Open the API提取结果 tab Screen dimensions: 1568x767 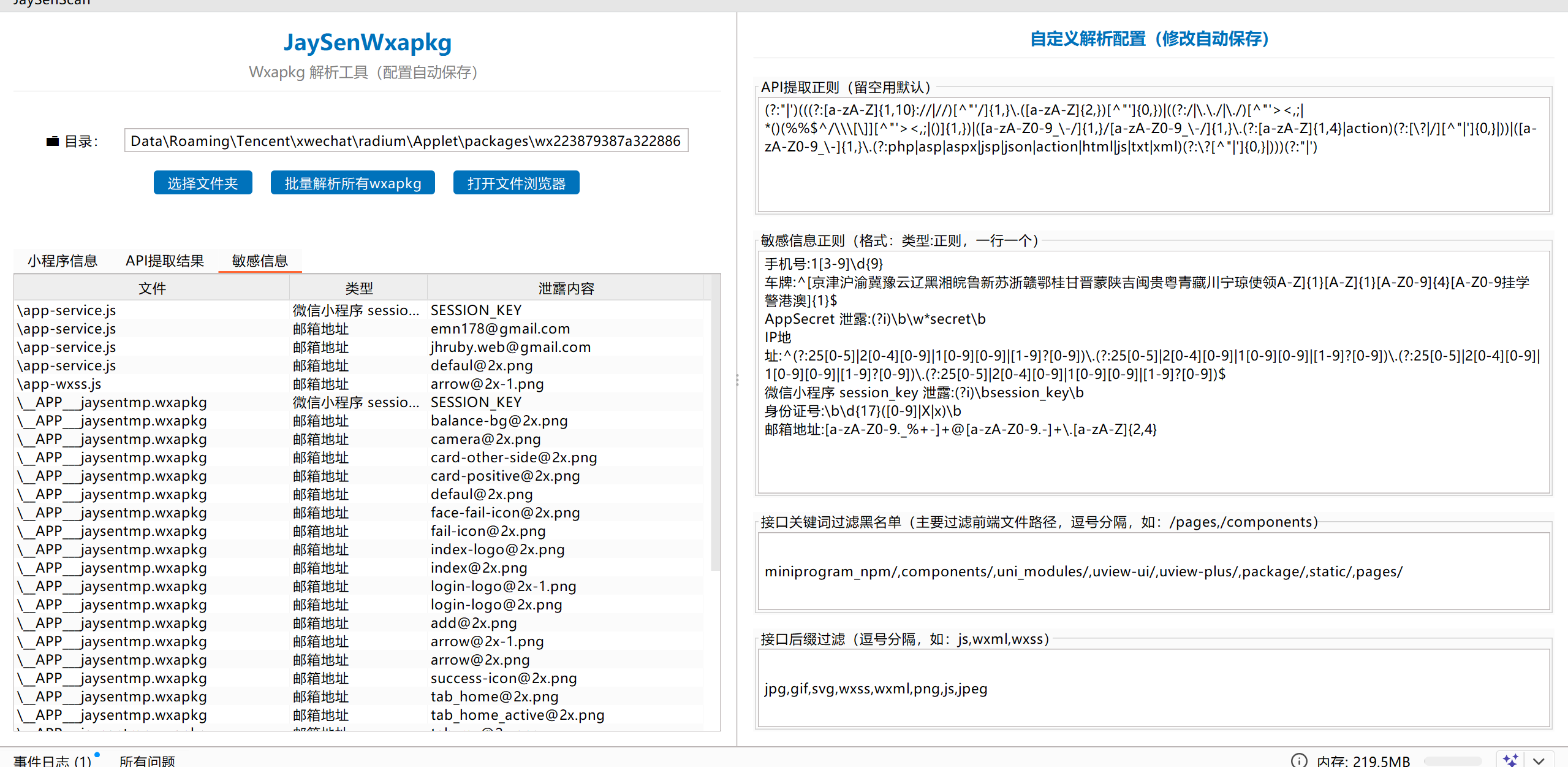click(164, 261)
